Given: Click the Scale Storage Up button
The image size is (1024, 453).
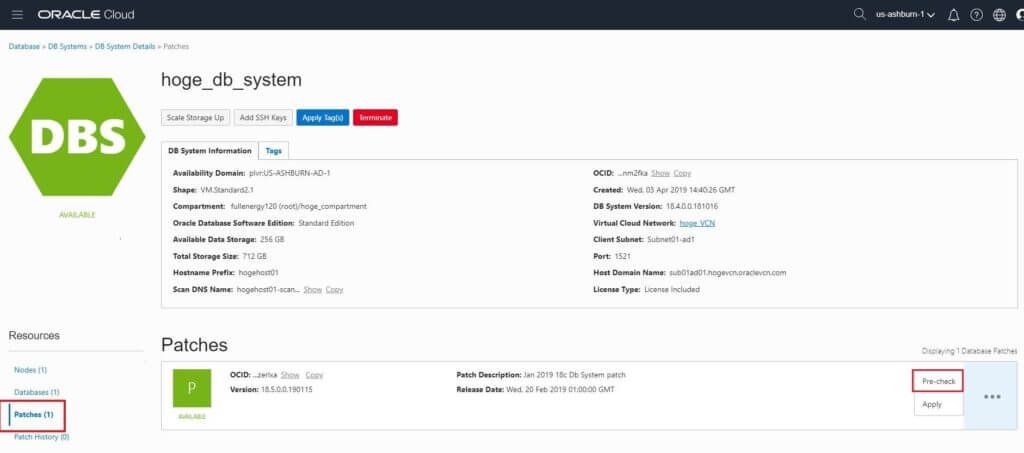Looking at the screenshot, I should [195, 117].
